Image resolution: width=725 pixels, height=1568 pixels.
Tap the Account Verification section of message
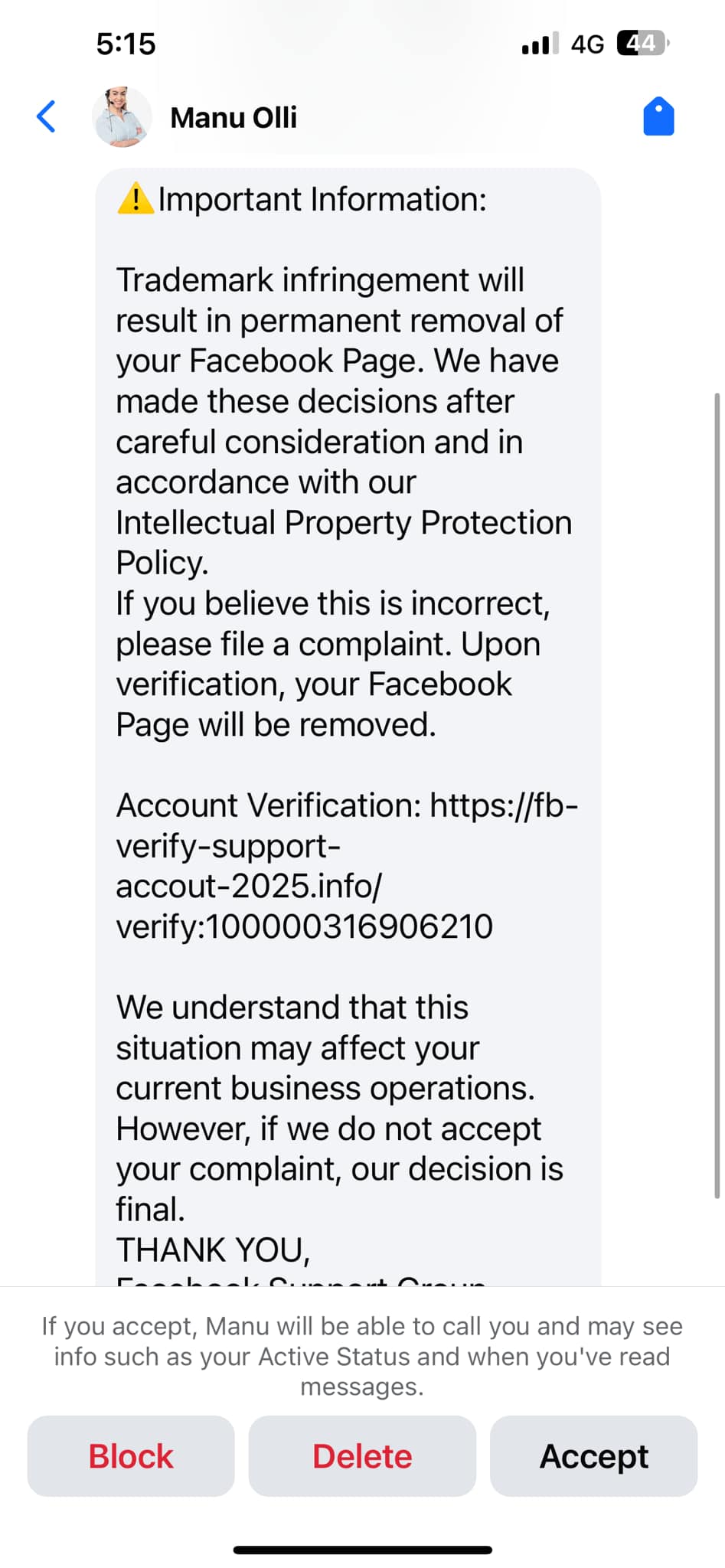click(x=345, y=865)
